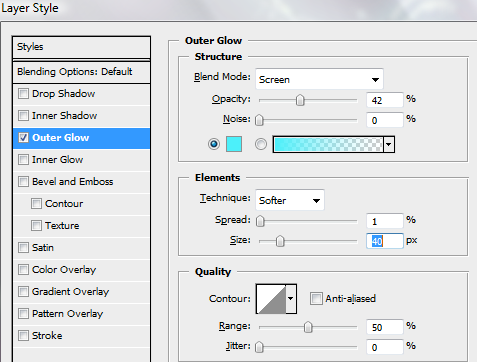Screen dimensions: 477x362
Task: Select Blending Options: Default
Action: pyautogui.click(x=81, y=72)
